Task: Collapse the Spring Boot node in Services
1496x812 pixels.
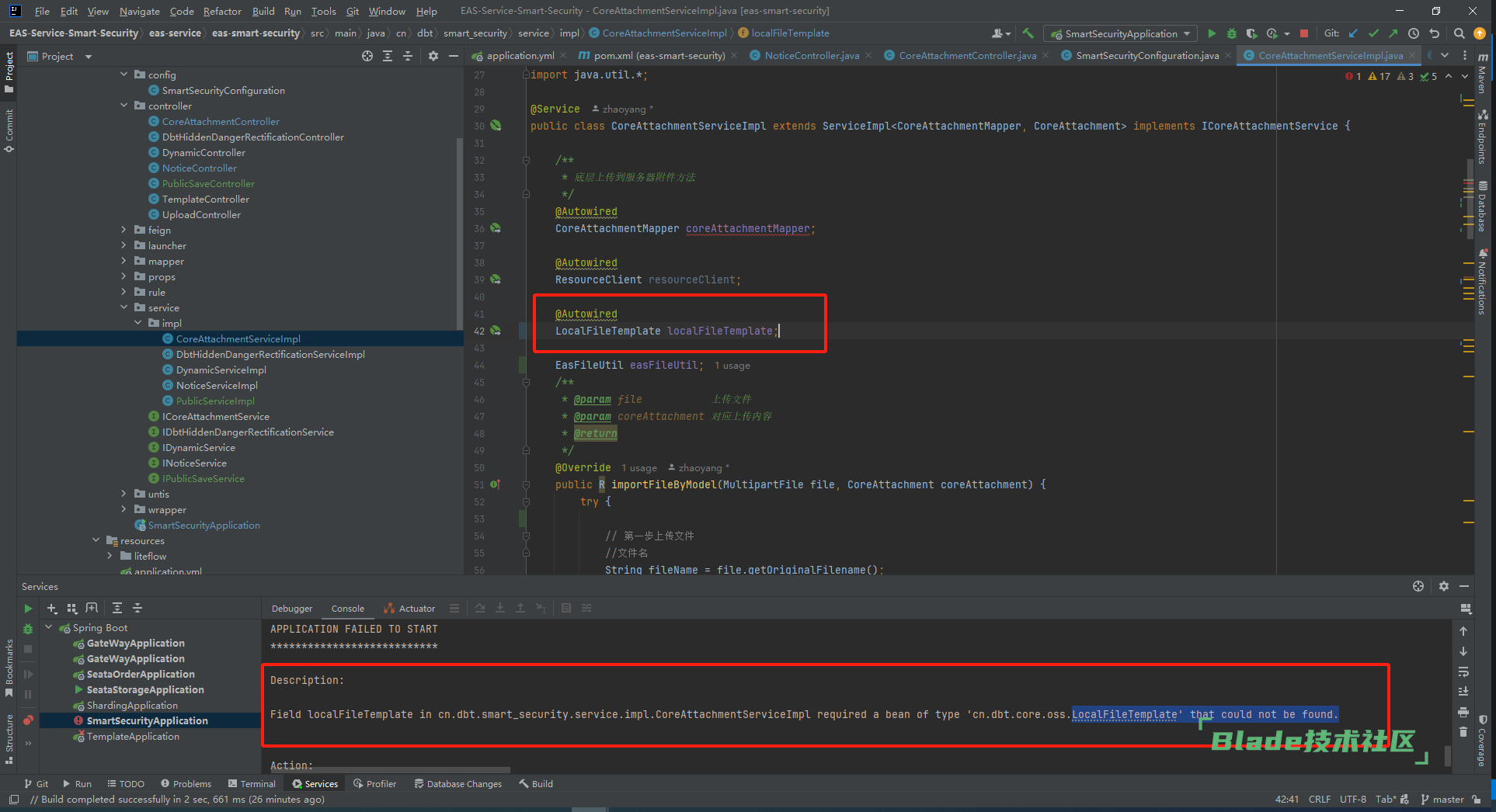Action: (x=50, y=627)
